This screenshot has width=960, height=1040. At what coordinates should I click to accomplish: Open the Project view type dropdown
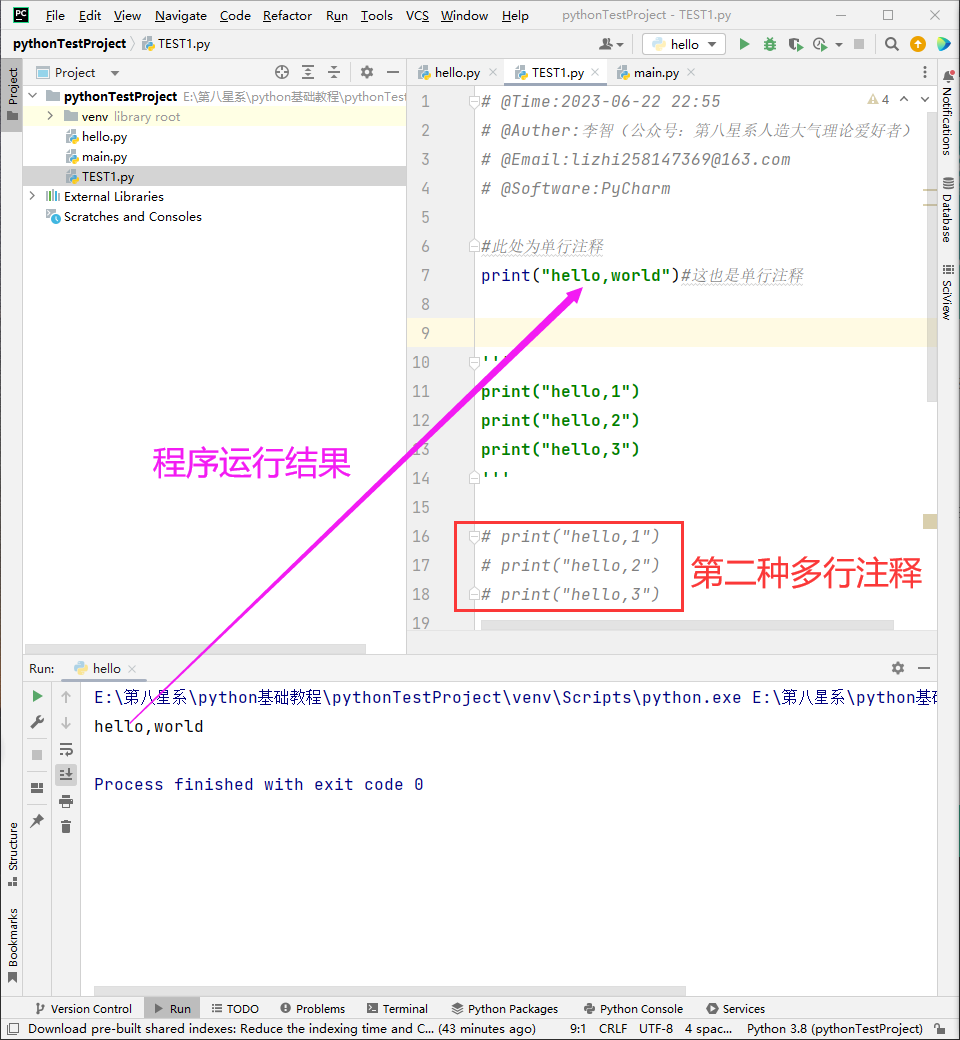(x=115, y=73)
